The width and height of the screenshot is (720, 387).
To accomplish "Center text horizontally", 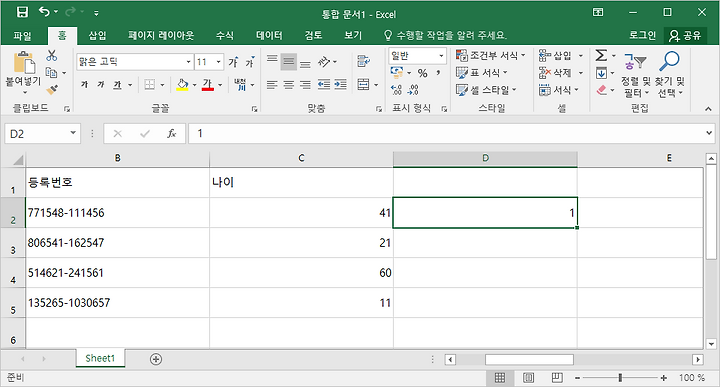I will [288, 84].
